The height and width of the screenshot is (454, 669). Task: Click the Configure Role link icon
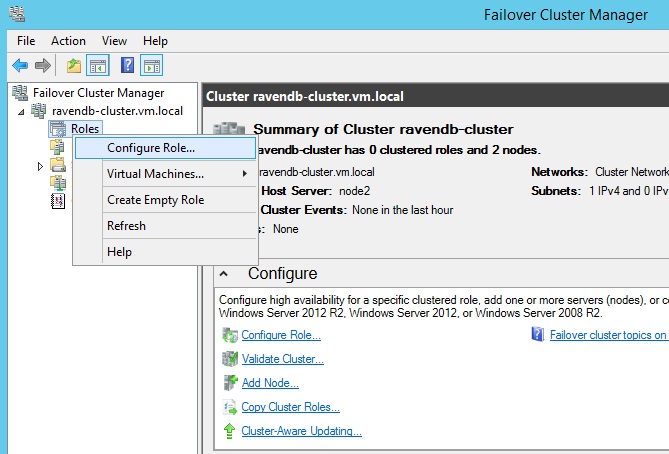(x=230, y=335)
